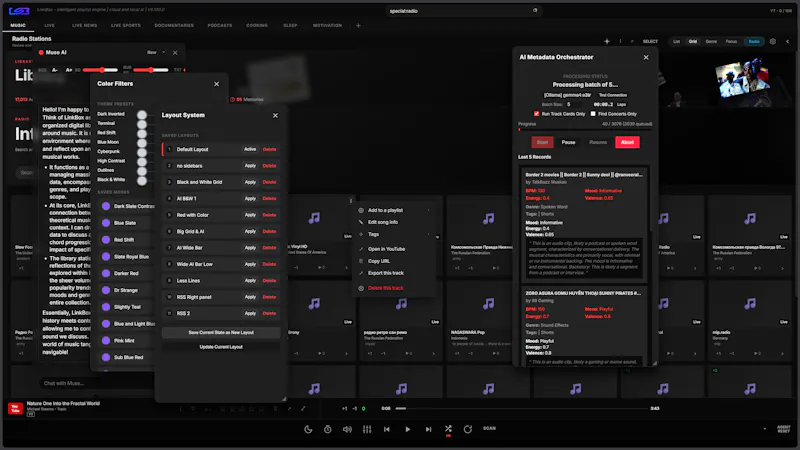This screenshot has width=800, height=450.
Task: Expand the Add to a playlist submenu arrow
Action: tap(428, 210)
